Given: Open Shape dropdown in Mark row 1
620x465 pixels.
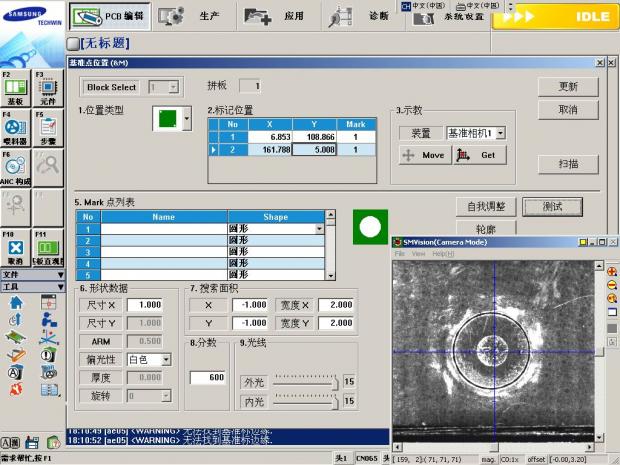Looking at the screenshot, I should pyautogui.click(x=319, y=229).
